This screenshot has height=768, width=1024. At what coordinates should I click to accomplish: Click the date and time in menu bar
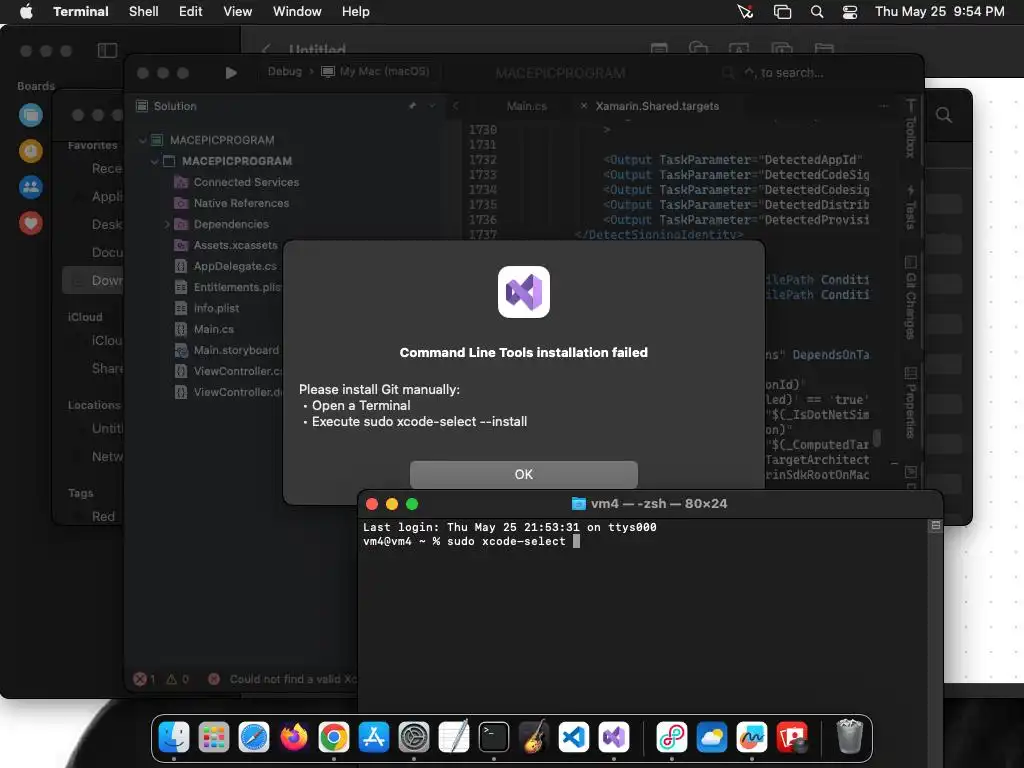(939, 11)
